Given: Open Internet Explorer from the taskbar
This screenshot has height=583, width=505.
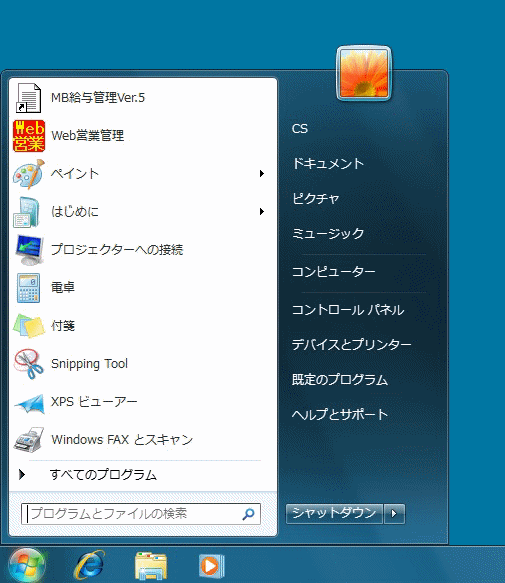Looking at the screenshot, I should 89,566.
